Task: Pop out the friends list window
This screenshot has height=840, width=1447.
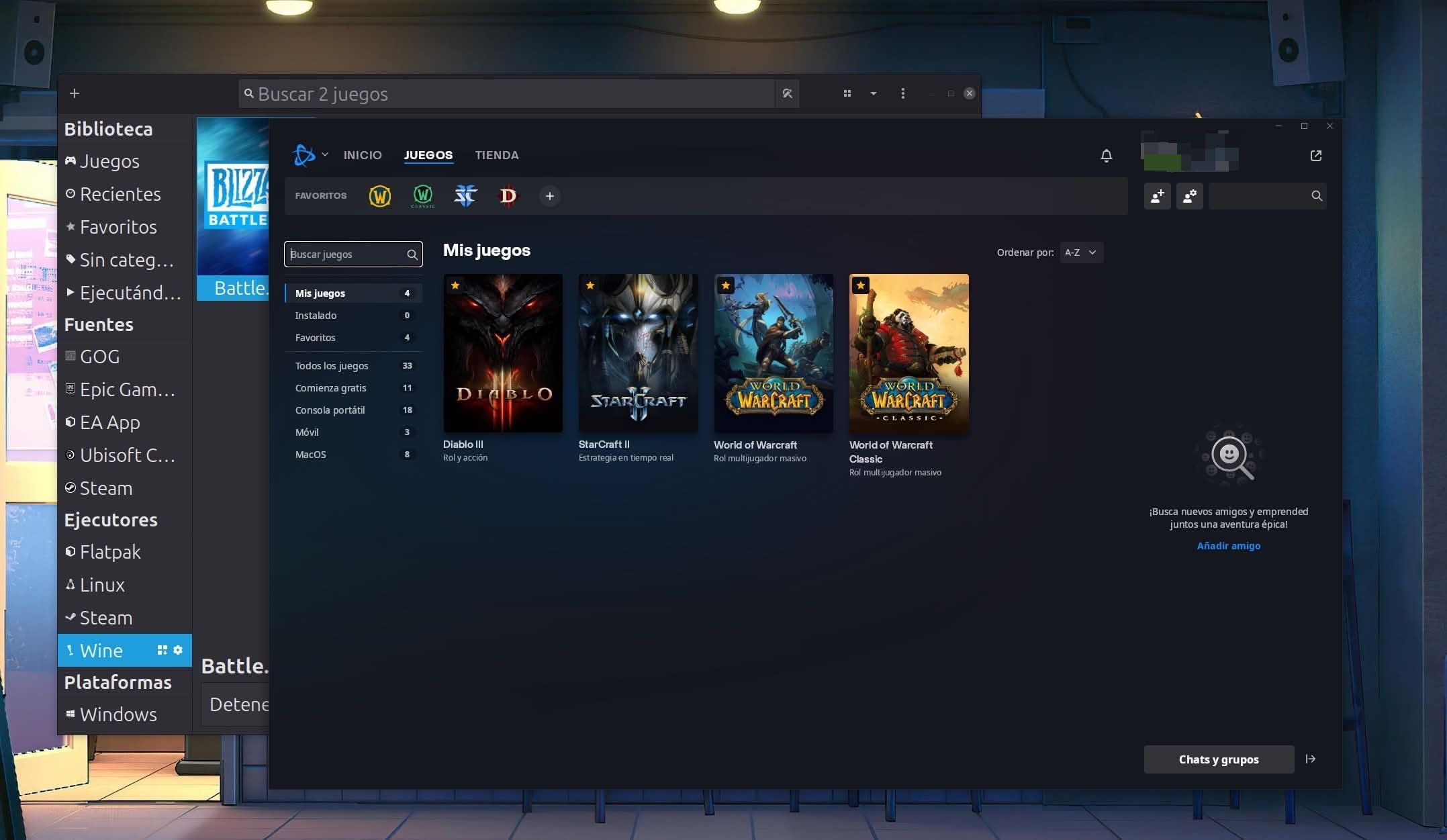Action: 1315,156
